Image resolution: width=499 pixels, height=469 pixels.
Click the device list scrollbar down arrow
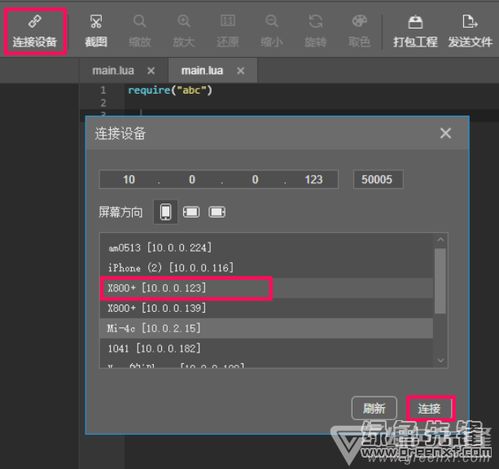[x=441, y=360]
